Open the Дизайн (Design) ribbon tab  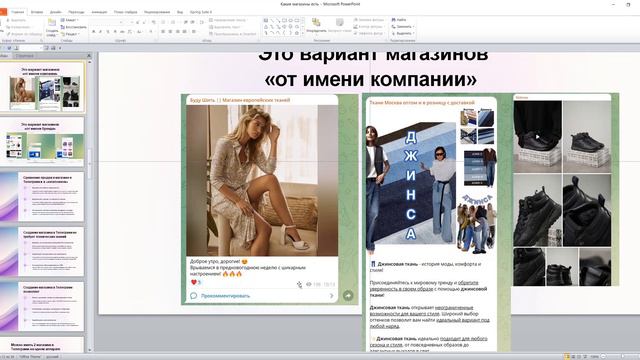pyautogui.click(x=56, y=12)
